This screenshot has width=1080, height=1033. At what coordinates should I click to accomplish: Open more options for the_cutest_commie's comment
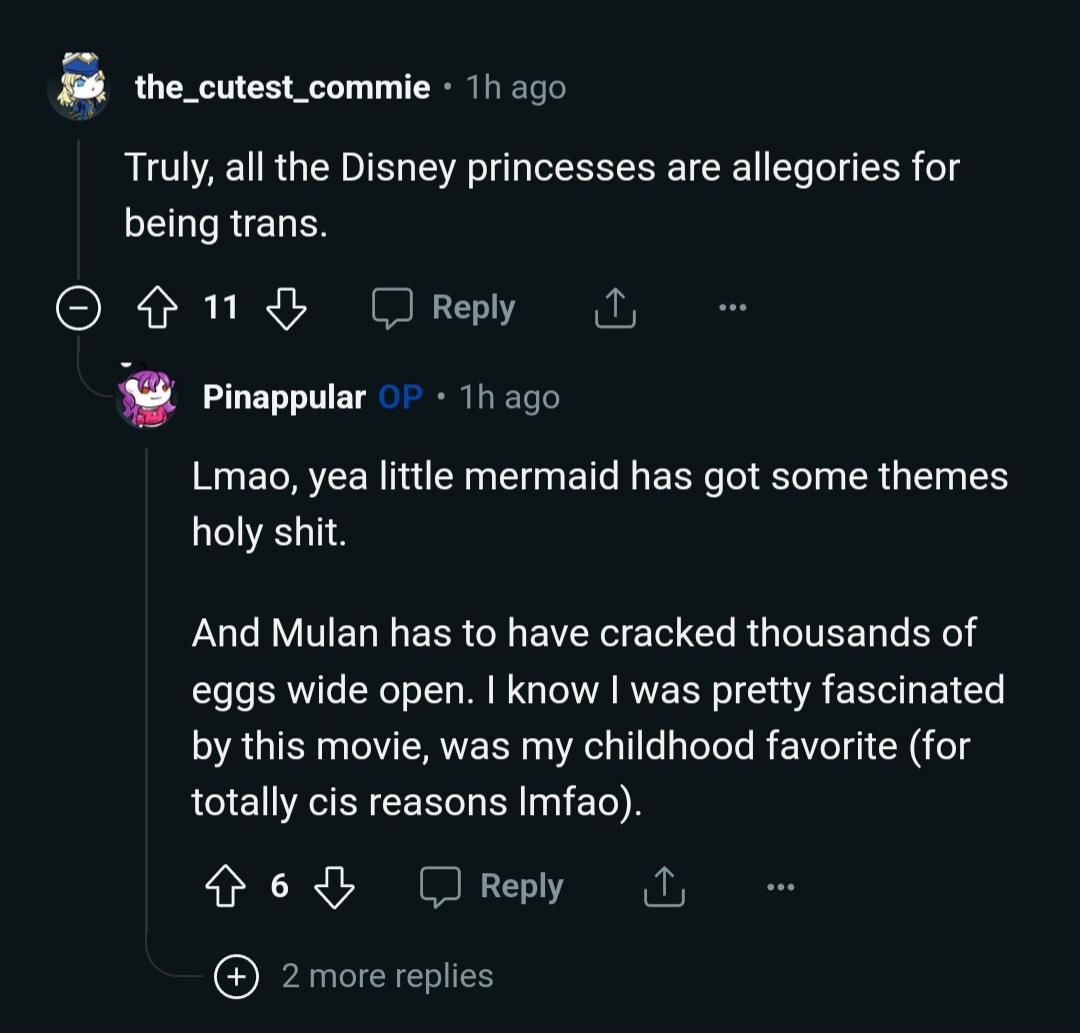coord(732,307)
